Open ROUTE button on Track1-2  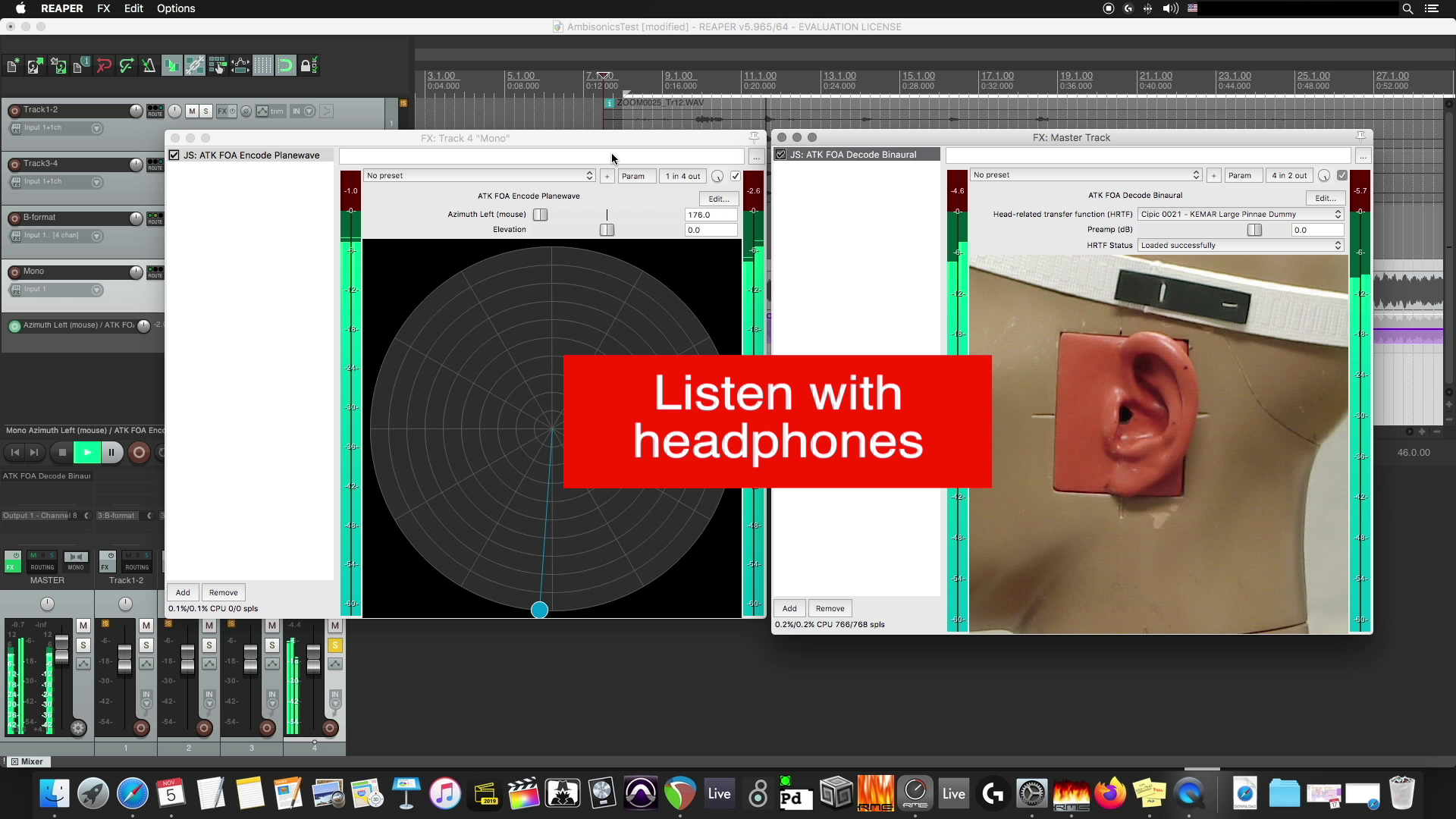tap(155, 111)
